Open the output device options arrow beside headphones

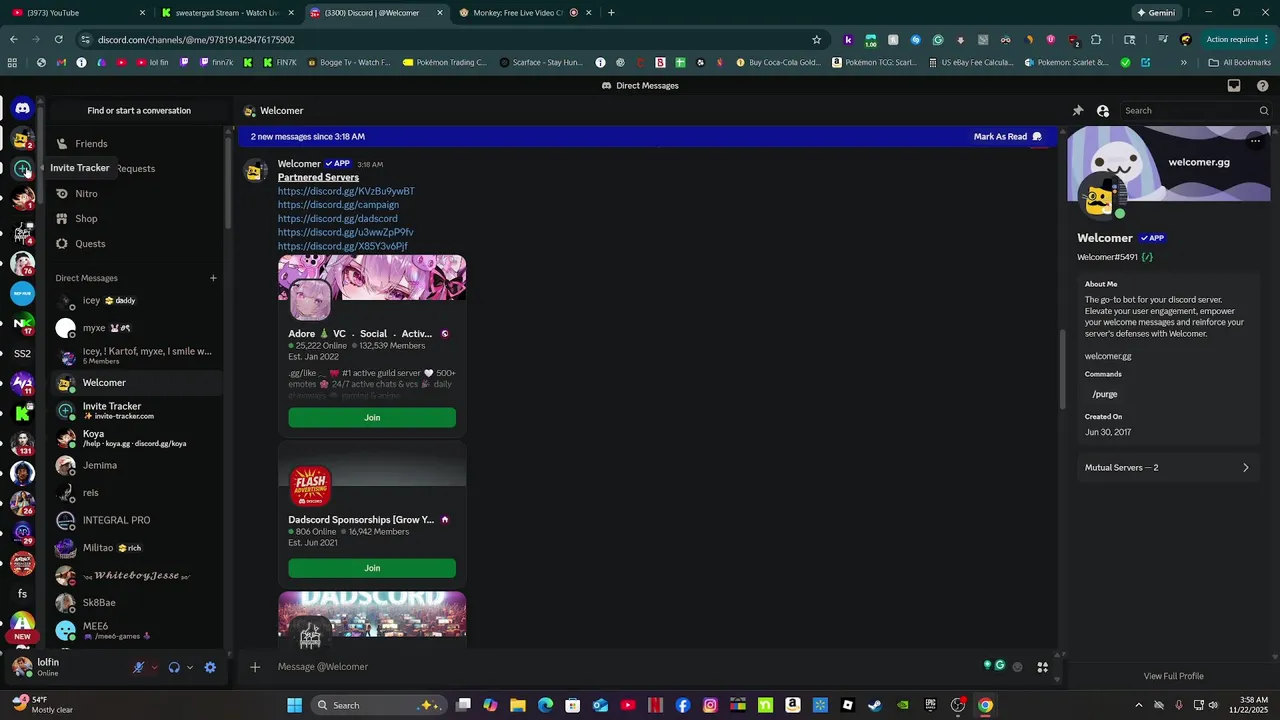[190, 667]
